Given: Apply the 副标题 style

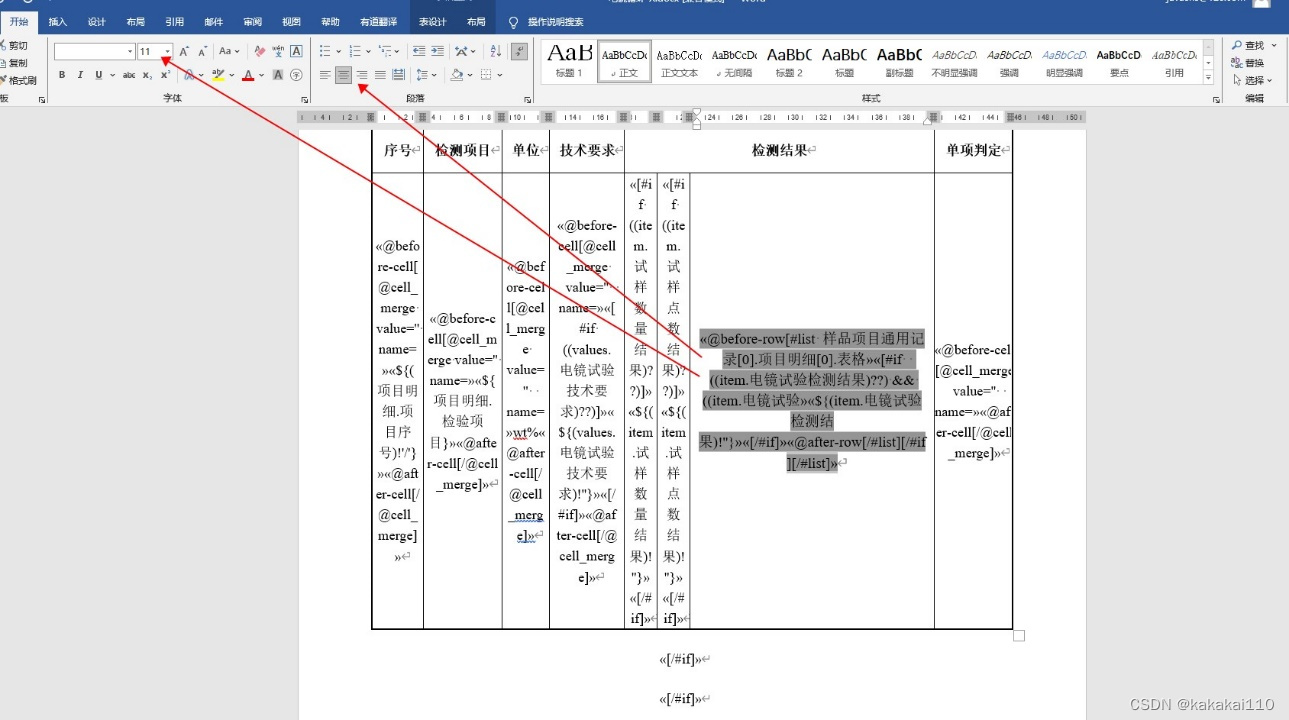Looking at the screenshot, I should pyautogui.click(x=899, y=61).
